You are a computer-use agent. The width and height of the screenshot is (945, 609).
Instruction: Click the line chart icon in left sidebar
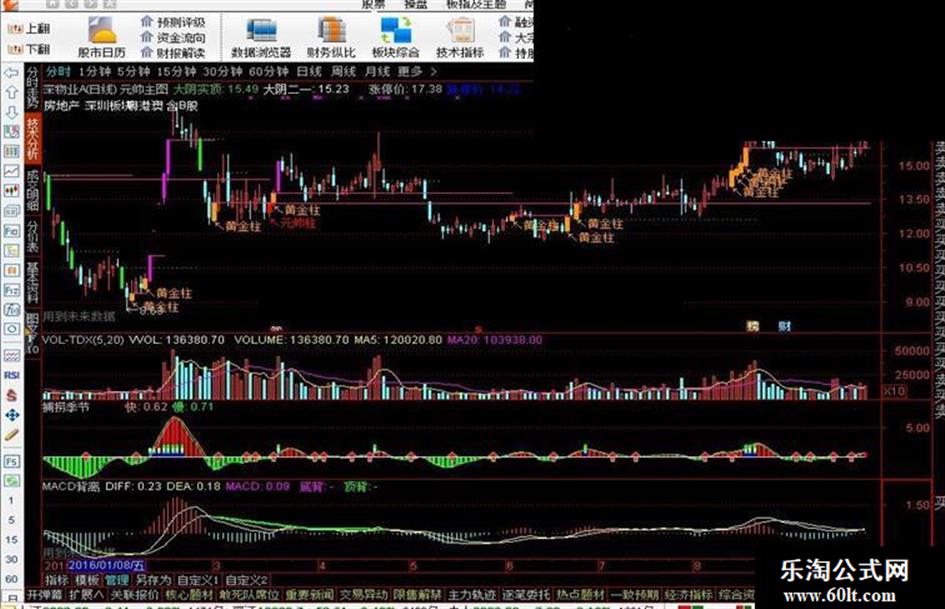[11, 171]
